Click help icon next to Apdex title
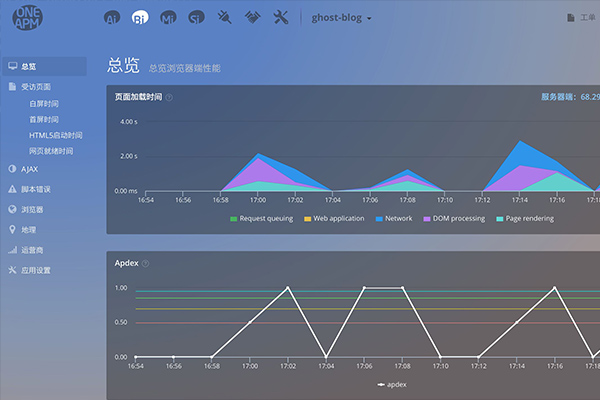 point(146,263)
